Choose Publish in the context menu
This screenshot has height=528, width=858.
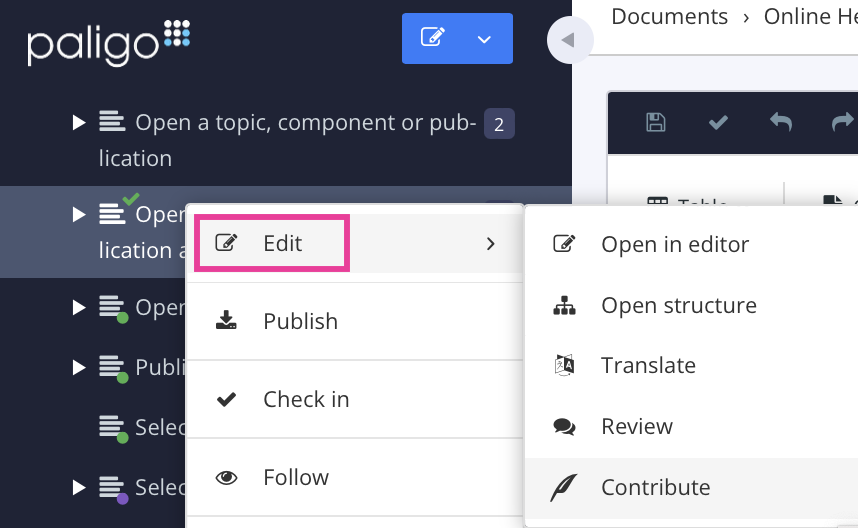point(355,322)
